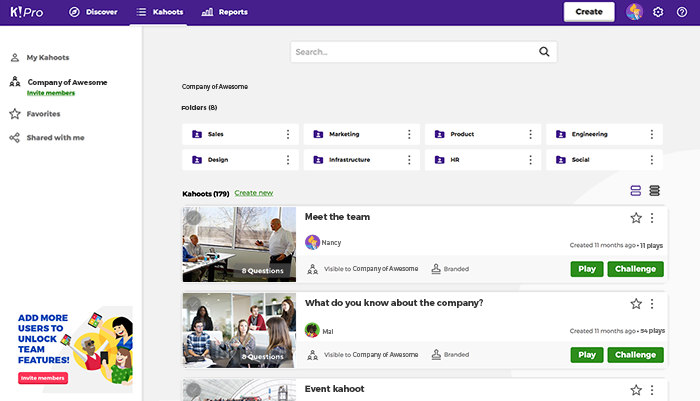Open help via the question mark icon
Viewport: 700px width, 401px height.
click(682, 12)
